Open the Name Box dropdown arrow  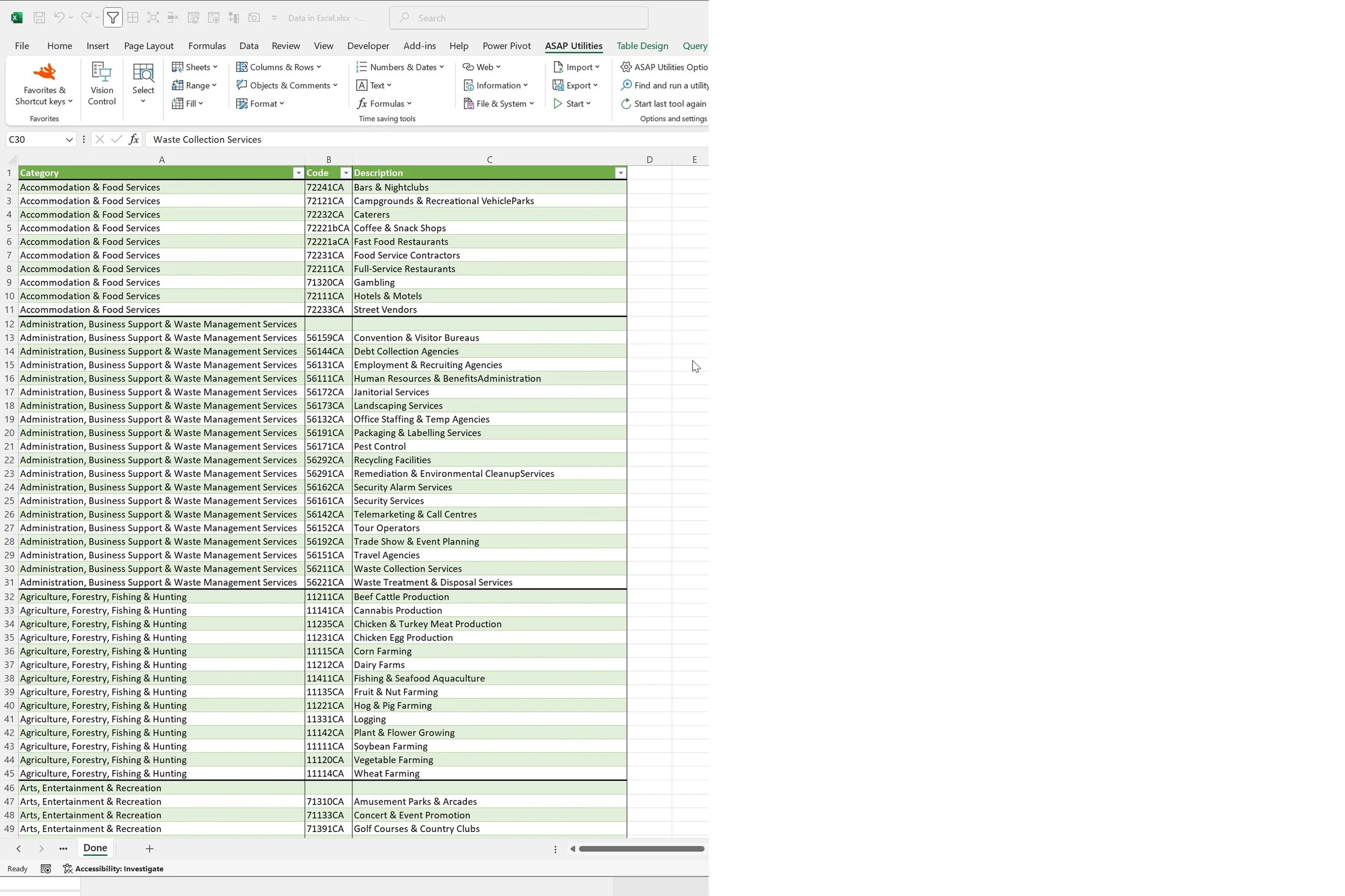68,139
